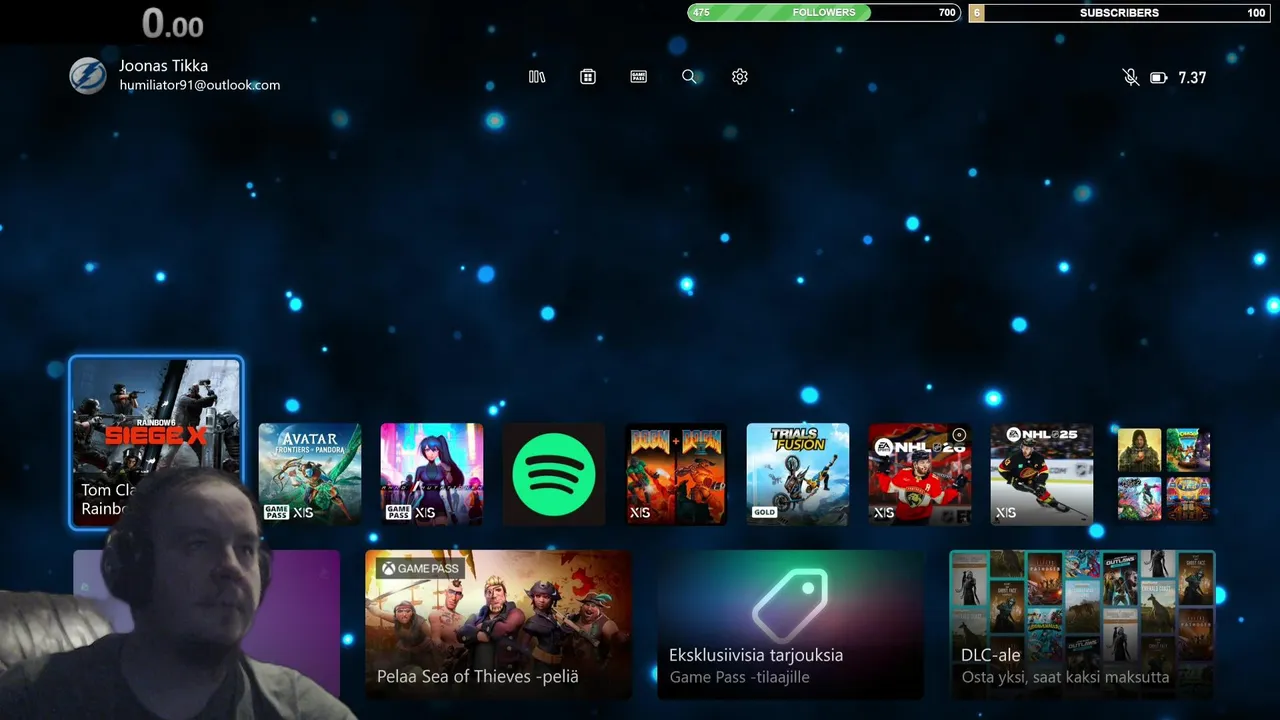Launch the NHL 26 tile
This screenshot has width=1280, height=720.
pyautogui.click(x=920, y=474)
